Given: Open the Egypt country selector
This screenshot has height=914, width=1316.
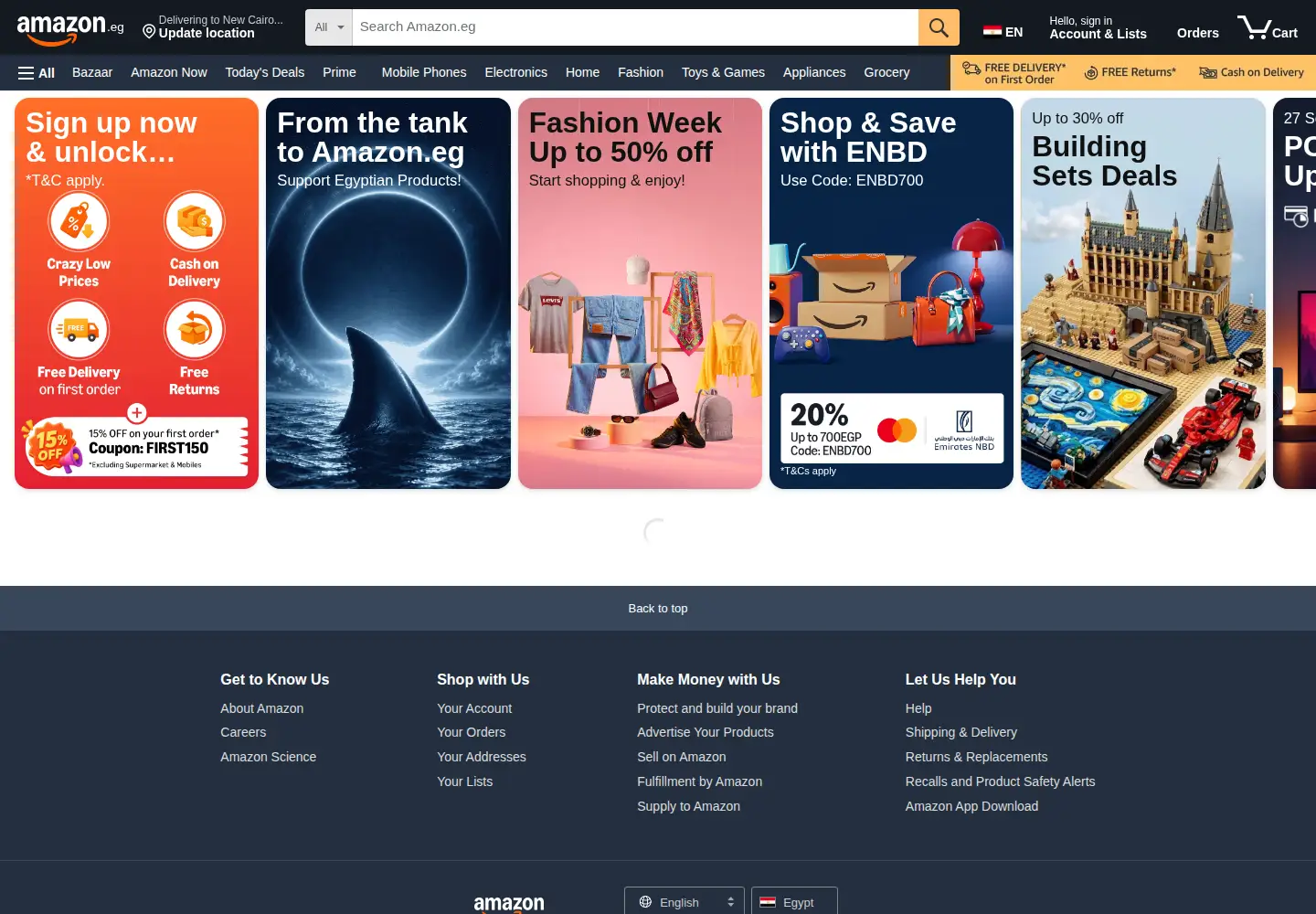Looking at the screenshot, I should (794, 902).
